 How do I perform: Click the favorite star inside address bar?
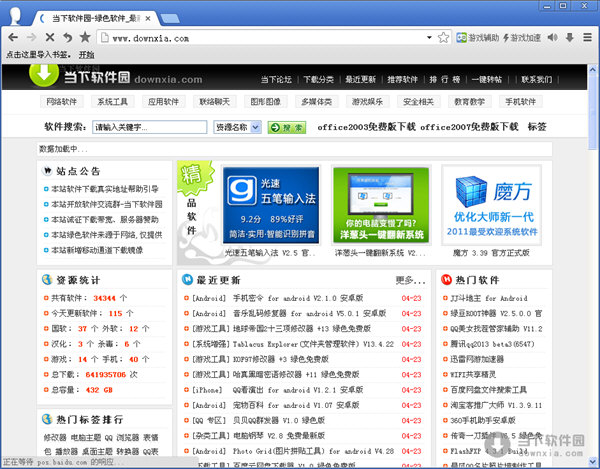pyautogui.click(x=443, y=38)
